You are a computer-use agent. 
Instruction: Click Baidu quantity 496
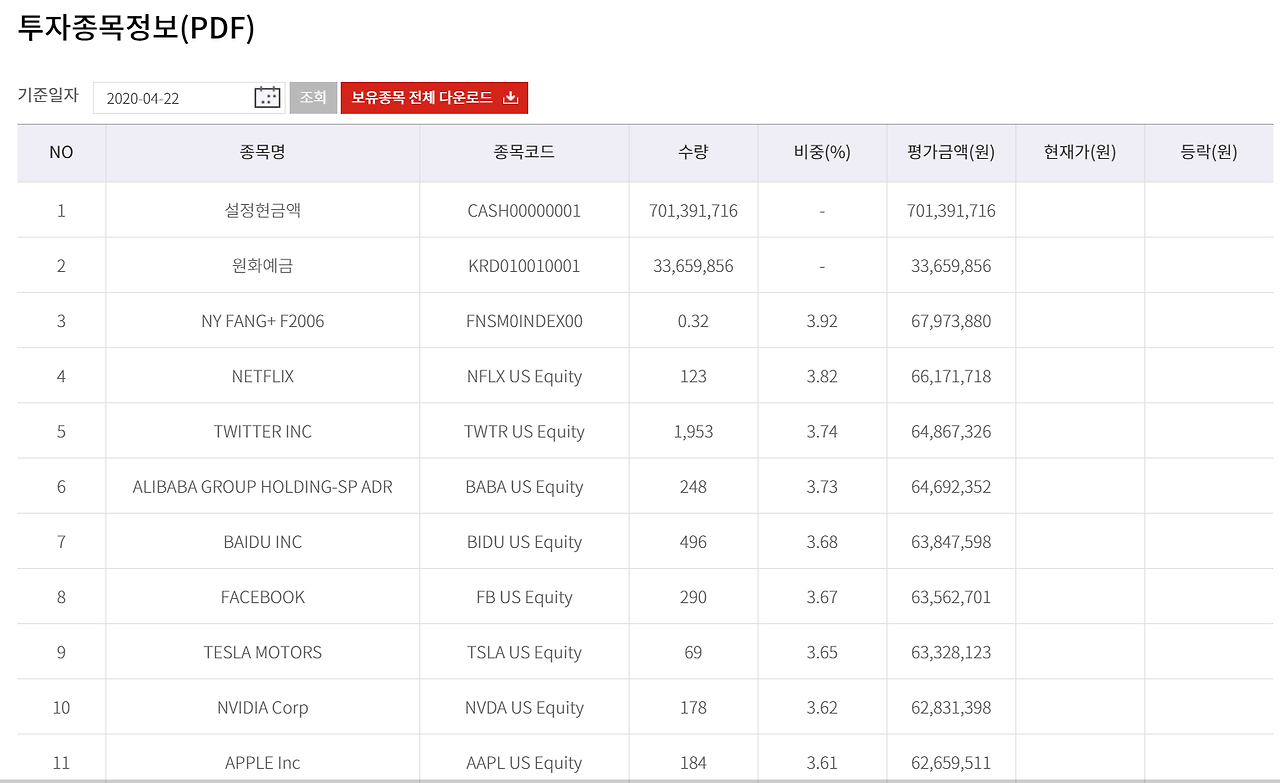[693, 542]
